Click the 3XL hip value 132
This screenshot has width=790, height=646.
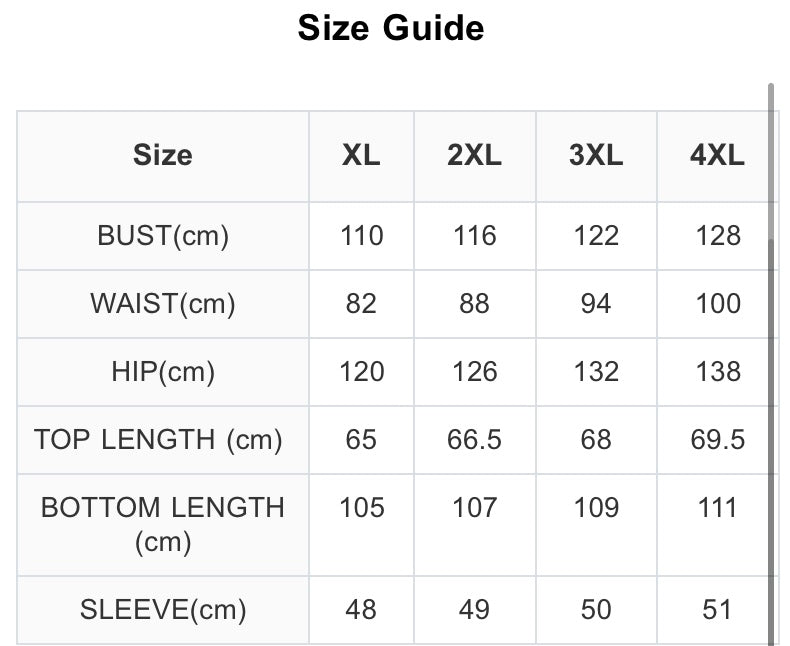tap(596, 372)
